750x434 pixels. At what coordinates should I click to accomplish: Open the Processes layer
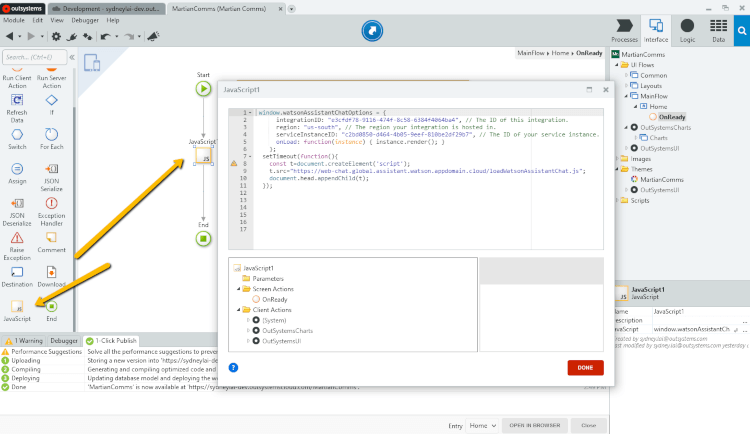[624, 31]
